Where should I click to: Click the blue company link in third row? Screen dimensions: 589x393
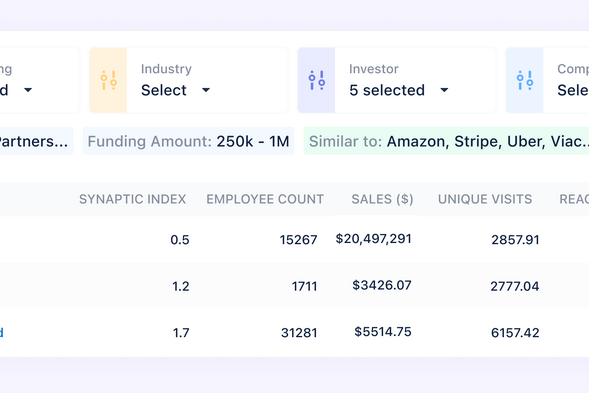pos(2,333)
